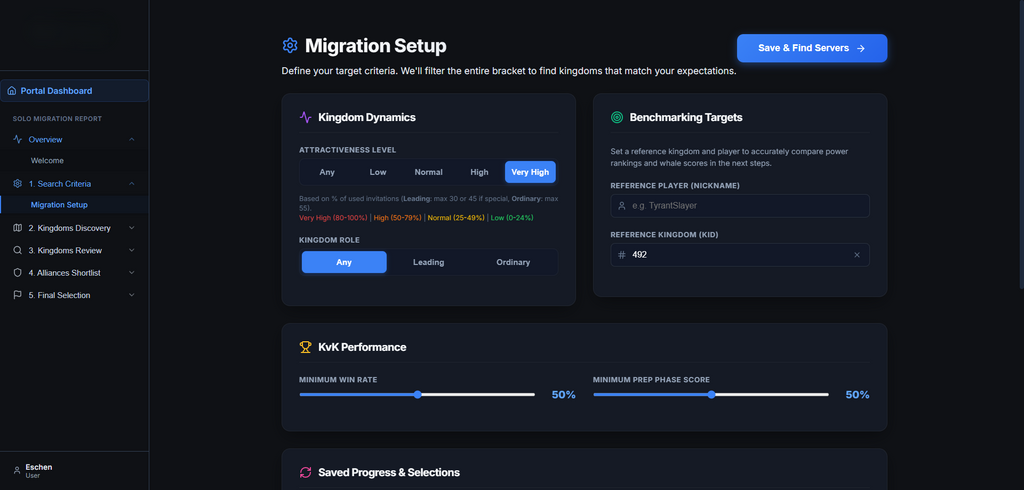This screenshot has width=1024, height=490.
Task: Click the Benchmarking Targets bullseye icon
Action: tap(616, 118)
